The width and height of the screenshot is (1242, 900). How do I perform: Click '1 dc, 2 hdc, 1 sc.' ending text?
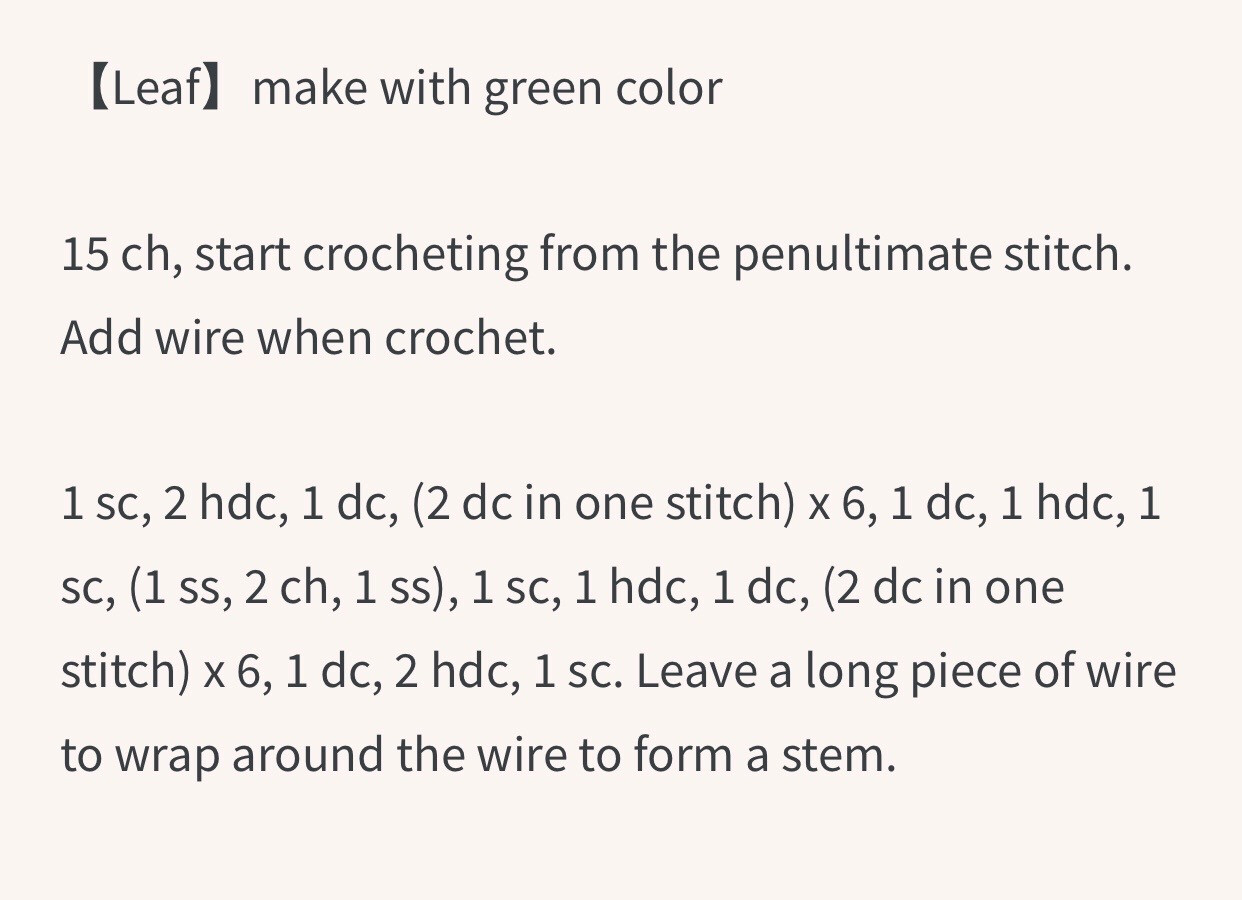click(x=455, y=671)
